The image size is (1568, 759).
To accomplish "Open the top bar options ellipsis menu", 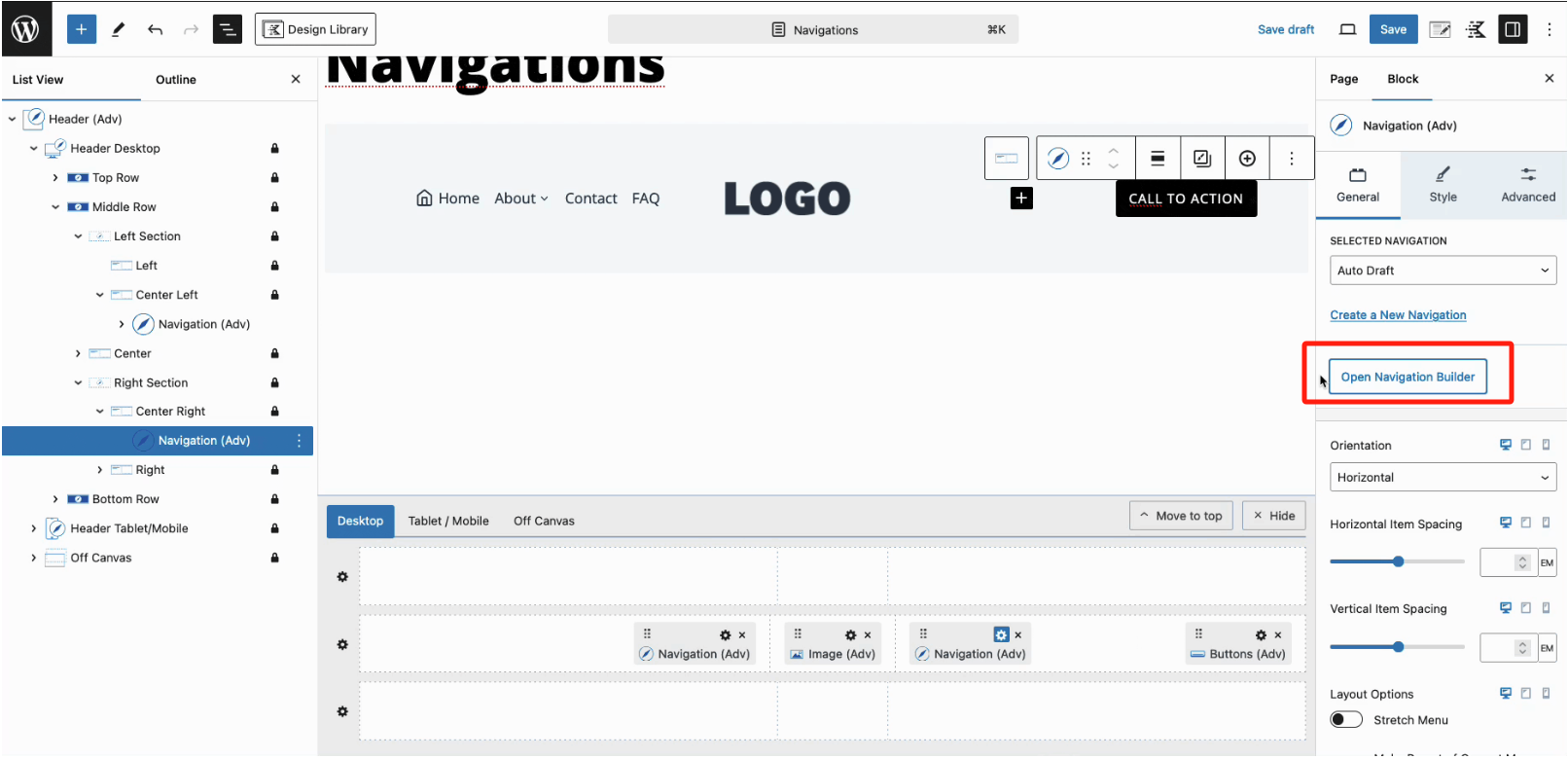I will pos(1550,29).
